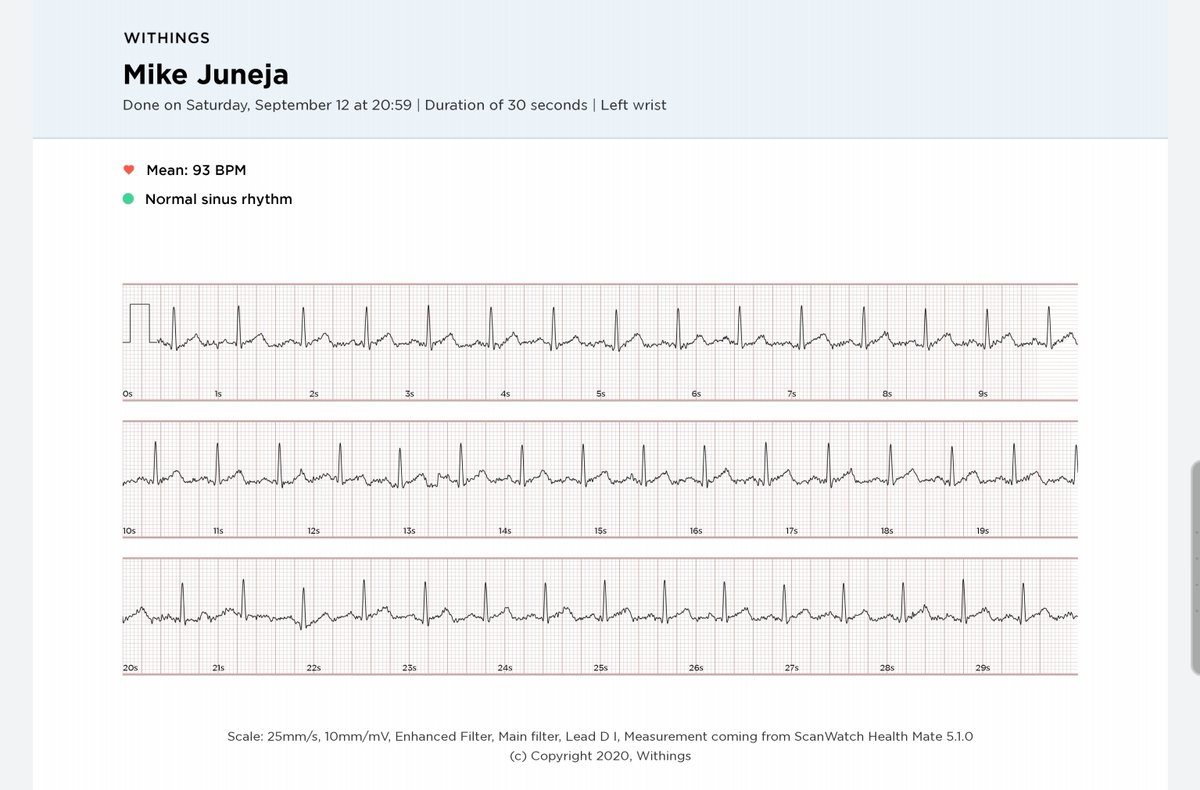Click the 7s marker on the first strip

coord(791,394)
